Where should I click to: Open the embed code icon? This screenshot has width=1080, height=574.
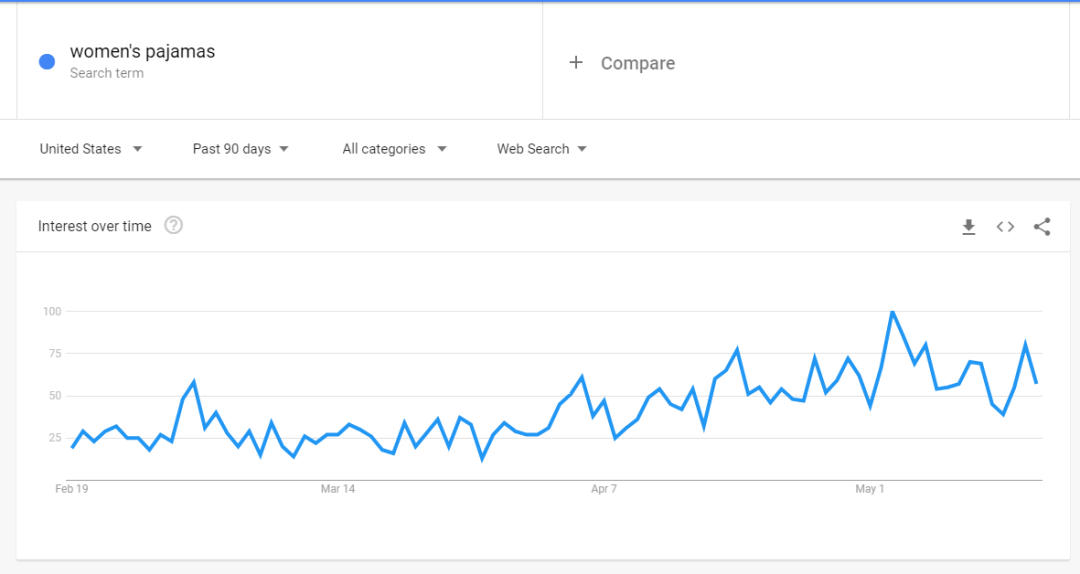pyautogui.click(x=1005, y=227)
